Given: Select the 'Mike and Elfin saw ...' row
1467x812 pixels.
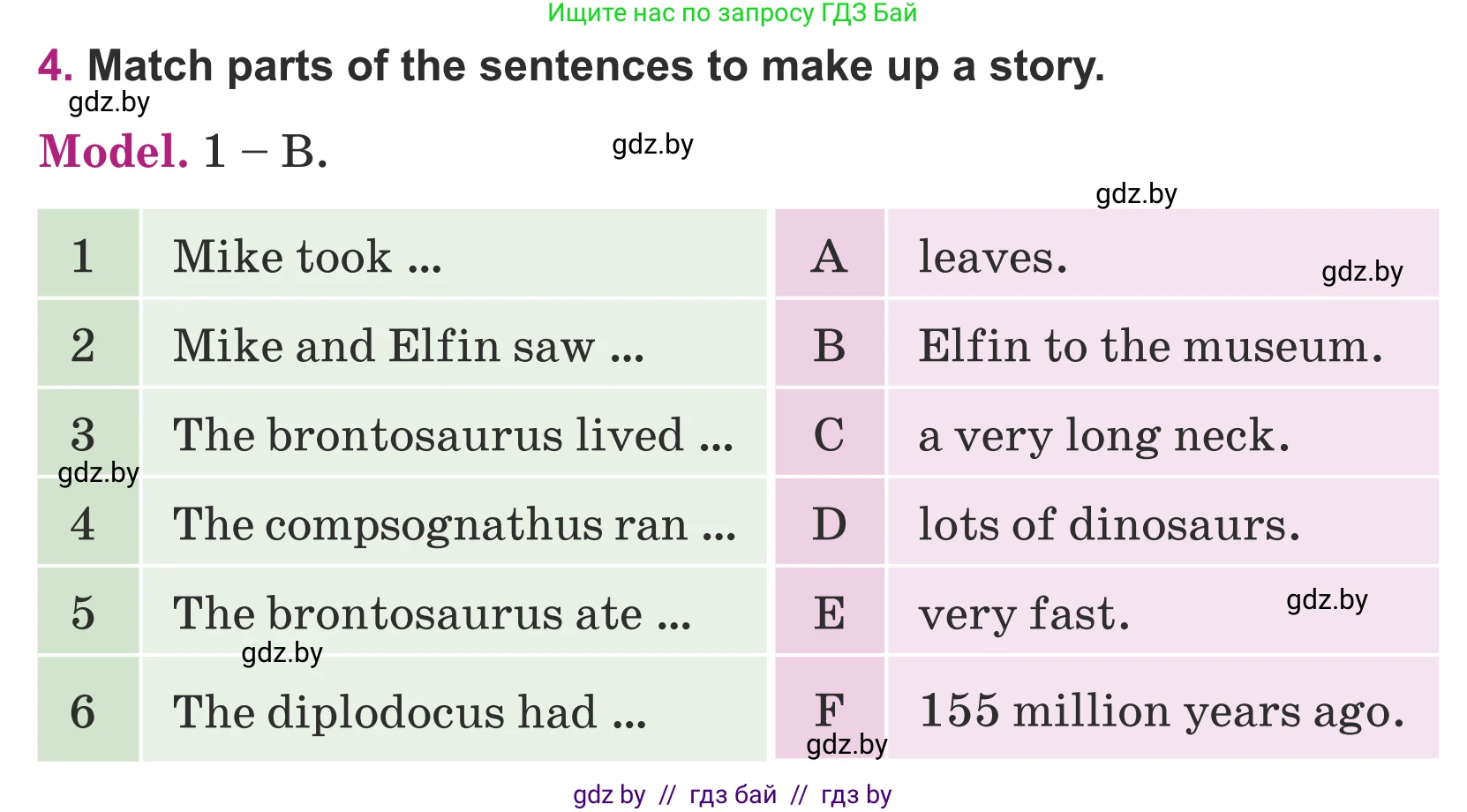Looking at the screenshot, I should (x=408, y=345).
